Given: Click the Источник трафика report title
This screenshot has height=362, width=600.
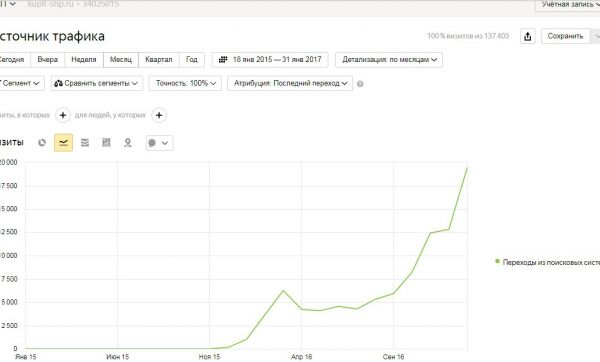Looking at the screenshot, I should [x=52, y=36].
